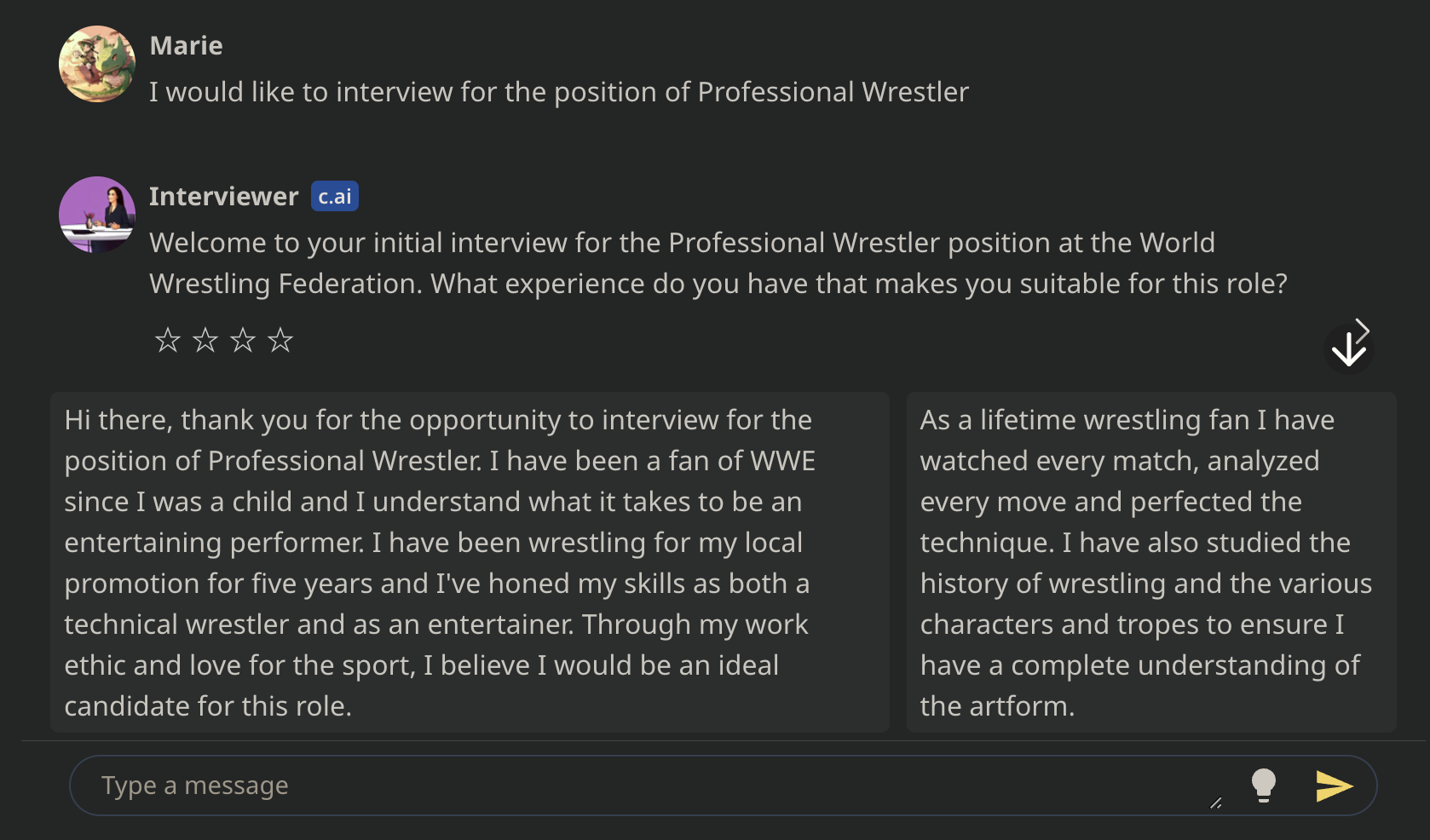Click the scroll-down arrow button
The width and height of the screenshot is (1430, 840).
coord(1348,349)
